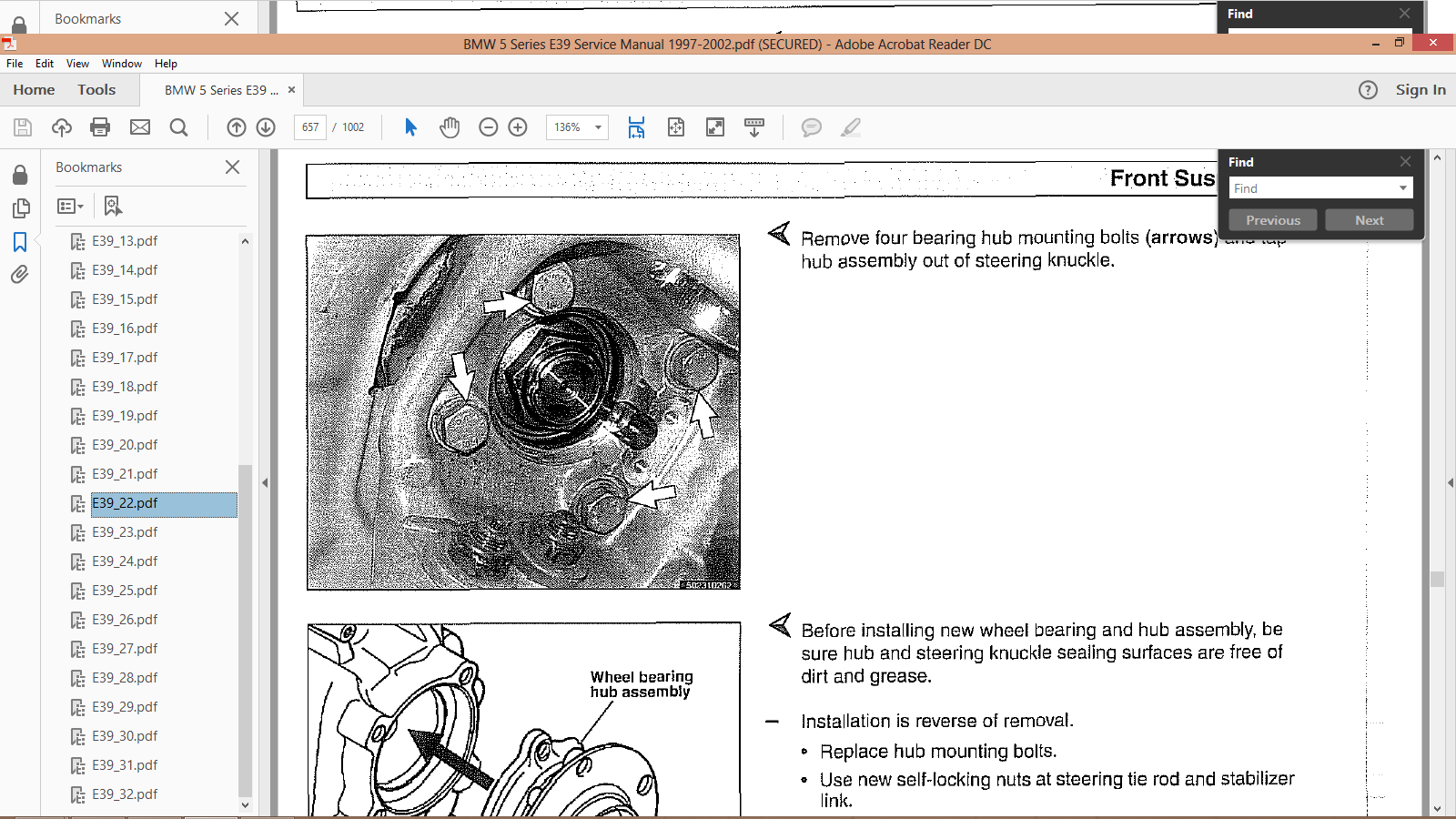Viewport: 1456px width, 819px height.
Task: Open page thumbnails panel icon
Action: pyautogui.click(x=20, y=208)
